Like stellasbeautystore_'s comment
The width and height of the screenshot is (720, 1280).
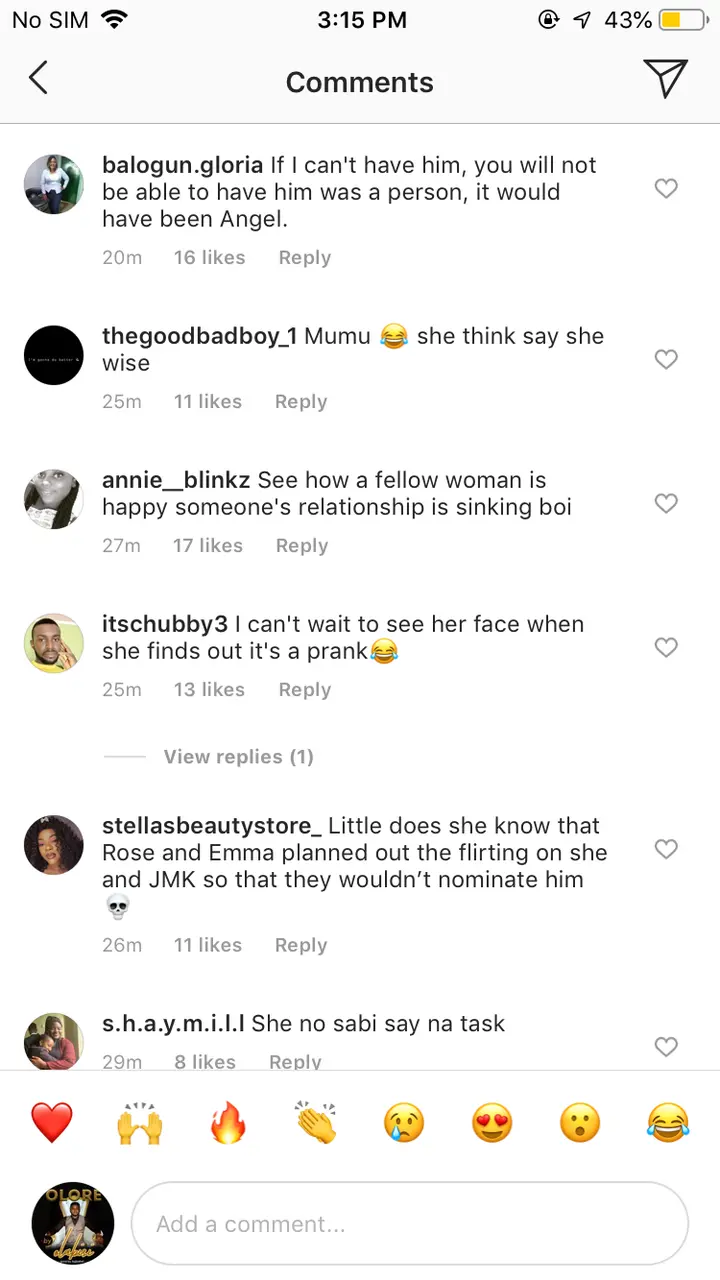click(x=666, y=849)
